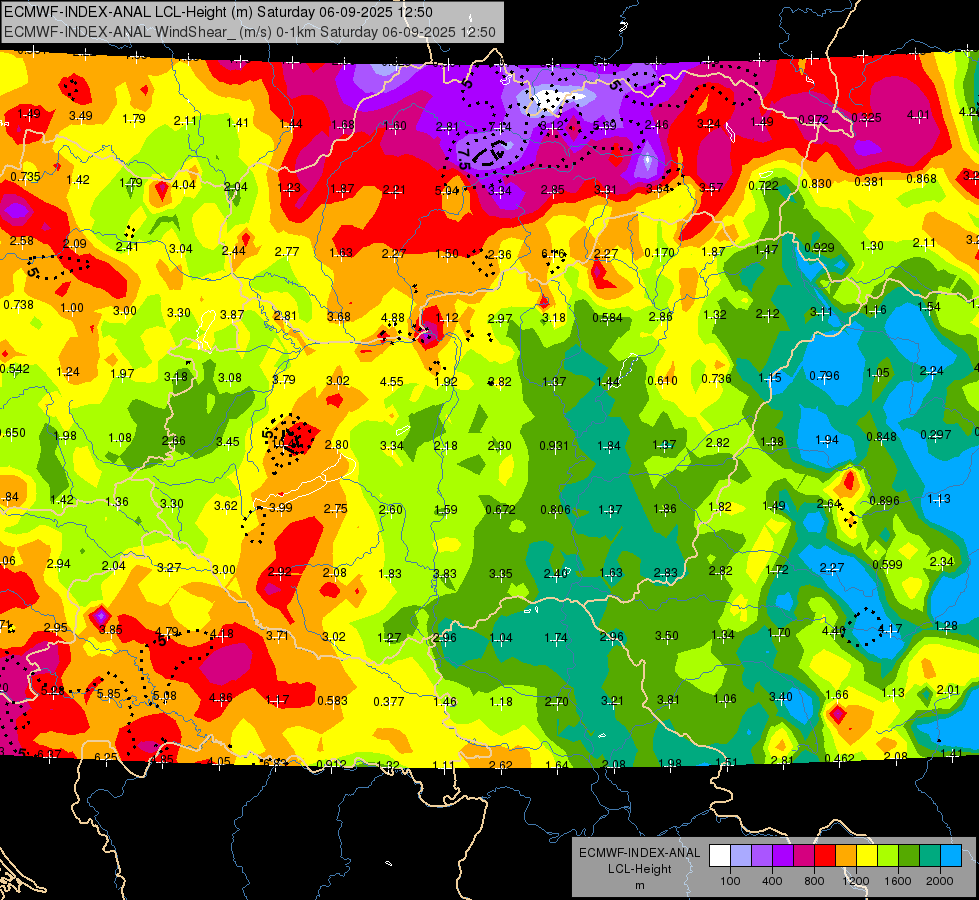Click the wind shear value 0.736
The height and width of the screenshot is (900, 979).
pyautogui.click(x=716, y=378)
